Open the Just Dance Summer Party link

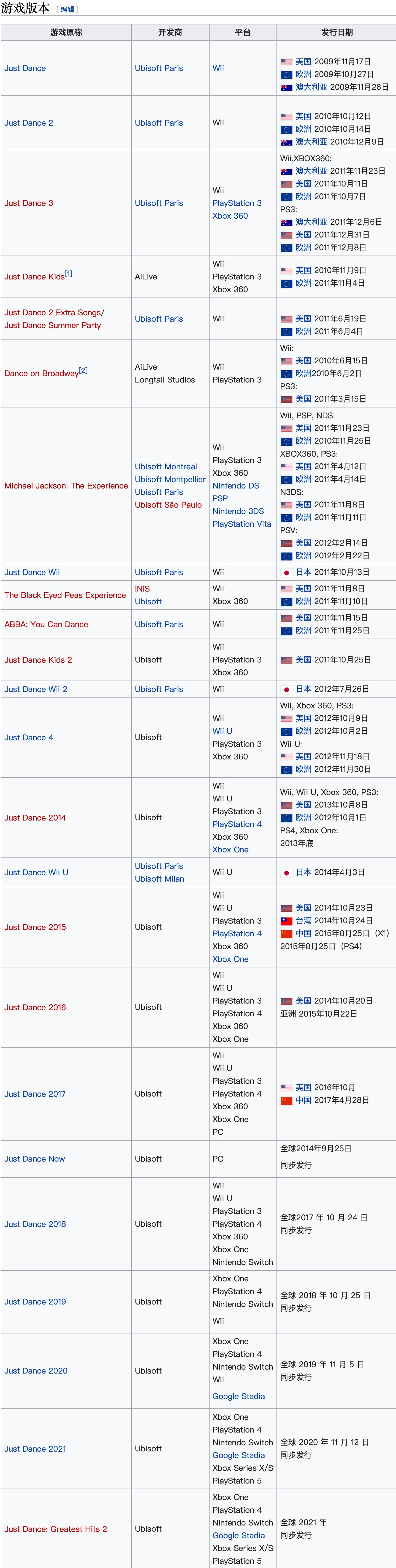coord(53,326)
